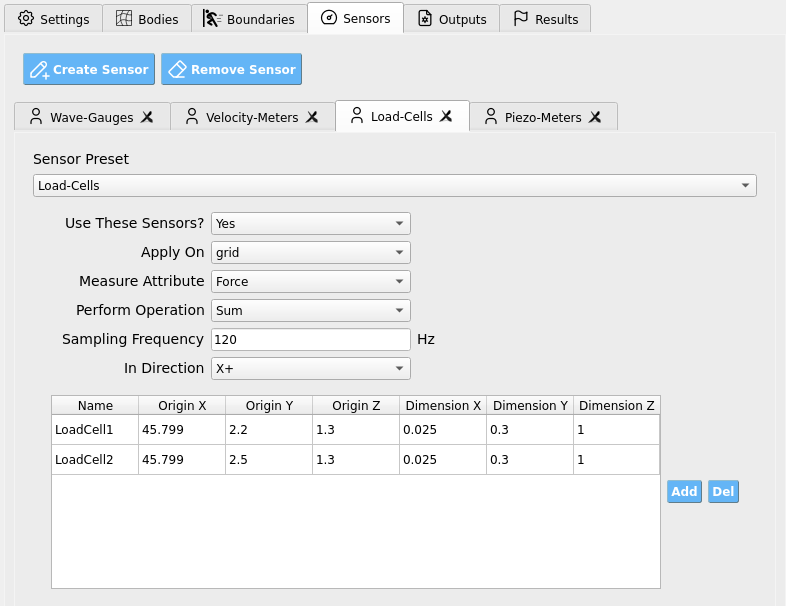This screenshot has width=786, height=606.
Task: Close the Piezo-Meters tab
Action: (595, 117)
